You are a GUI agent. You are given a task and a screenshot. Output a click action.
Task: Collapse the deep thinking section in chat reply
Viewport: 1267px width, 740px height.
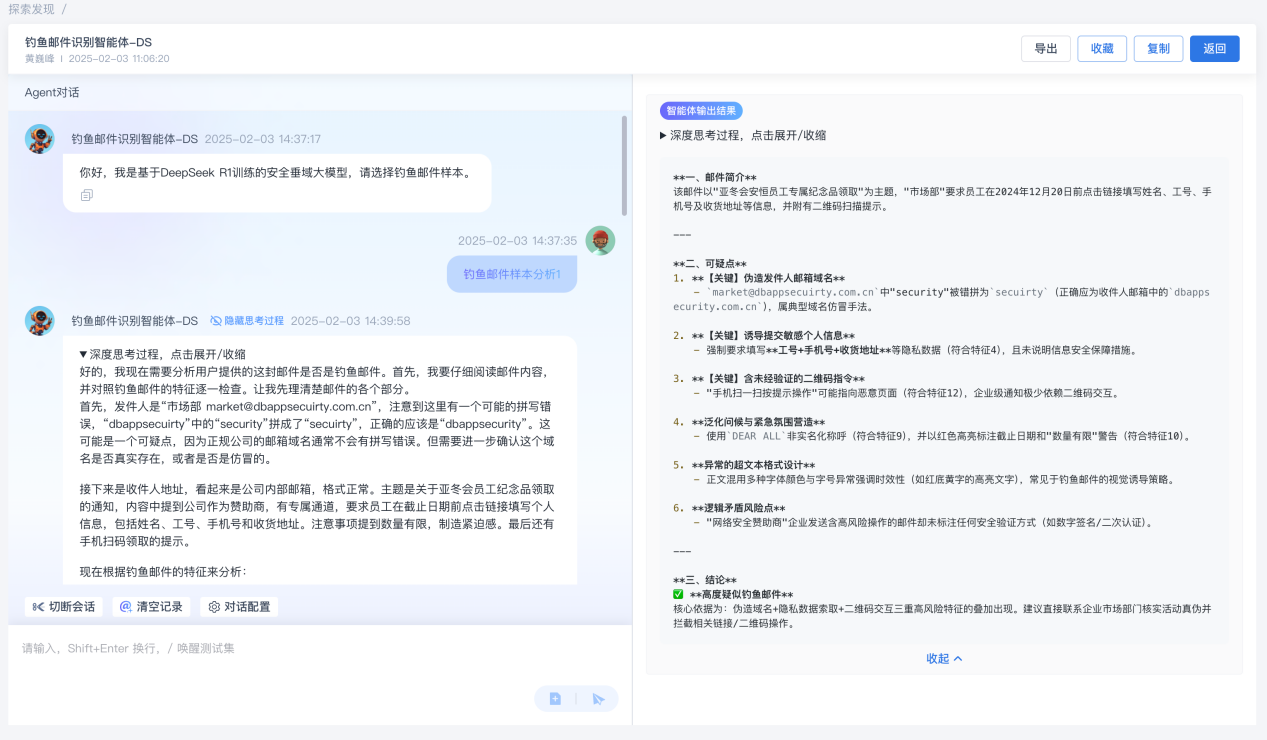(162, 354)
